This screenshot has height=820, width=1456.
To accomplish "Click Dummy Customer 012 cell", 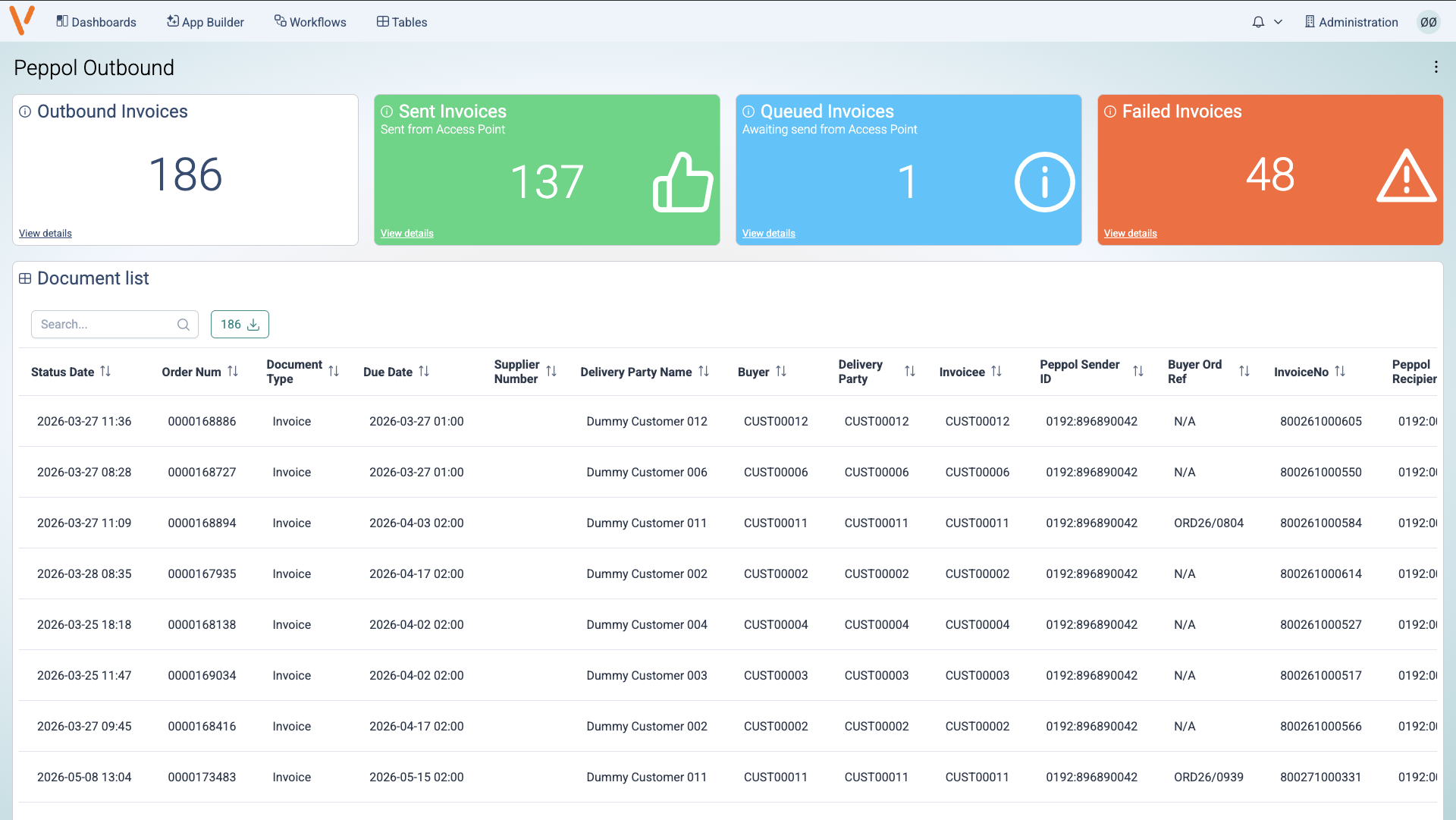I will coord(647,422).
